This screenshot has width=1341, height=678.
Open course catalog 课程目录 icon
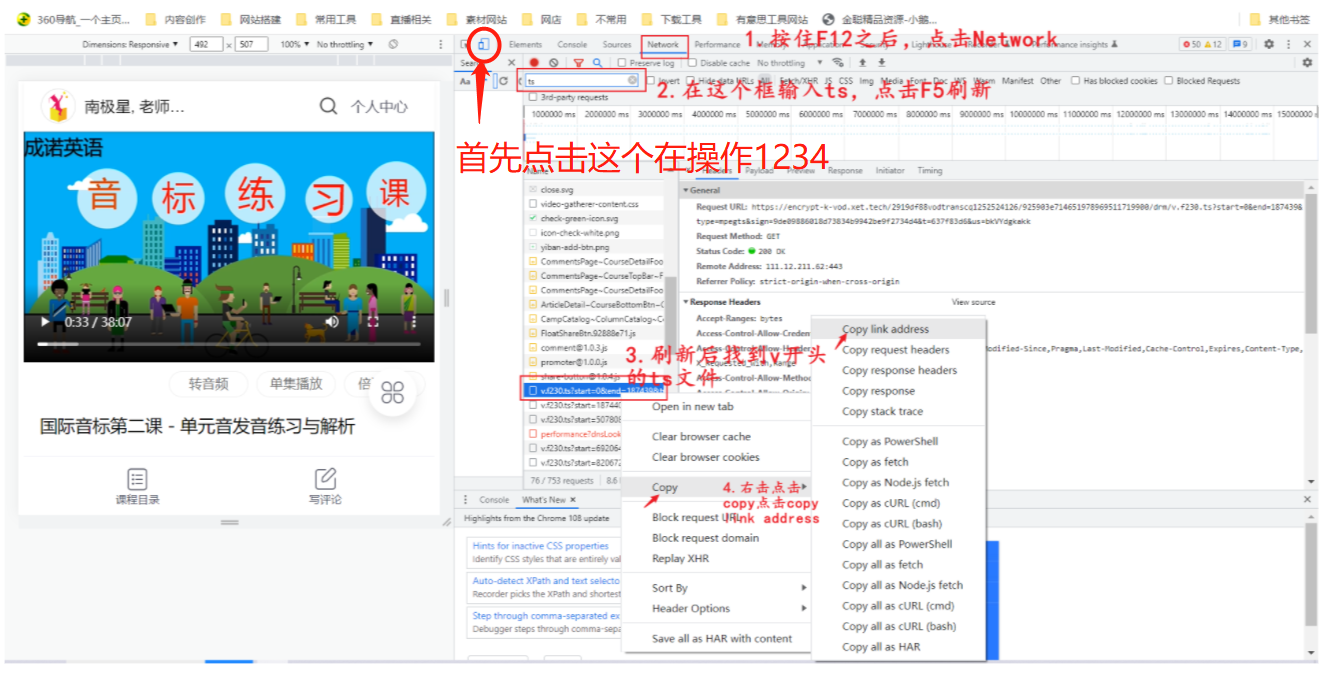137,479
